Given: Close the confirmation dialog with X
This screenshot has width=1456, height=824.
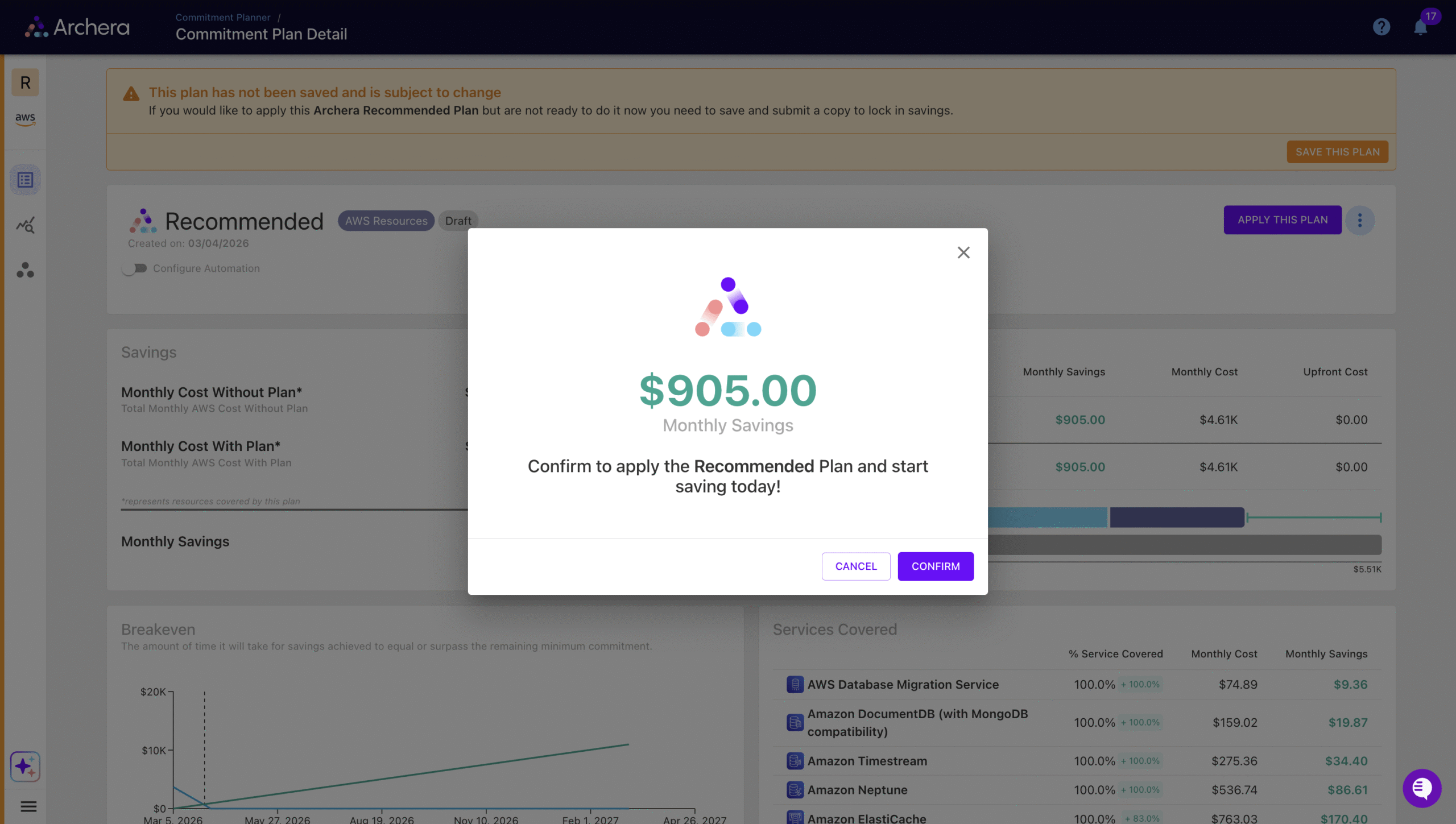Looking at the screenshot, I should point(963,252).
